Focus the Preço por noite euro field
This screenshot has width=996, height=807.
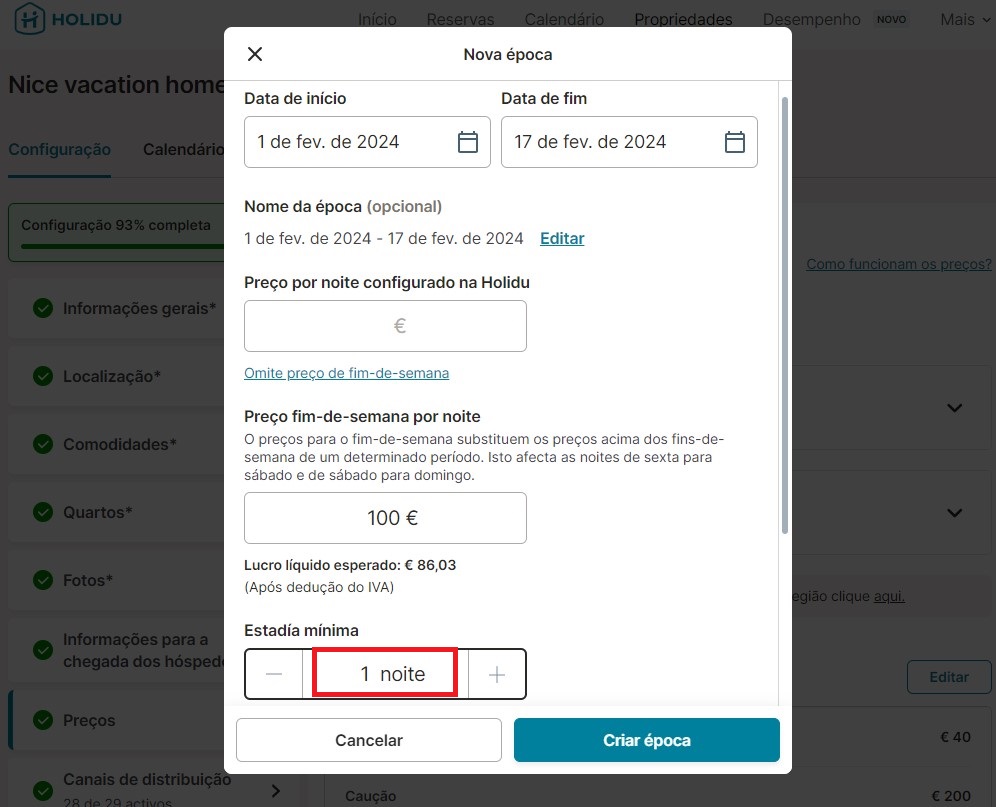[385, 326]
